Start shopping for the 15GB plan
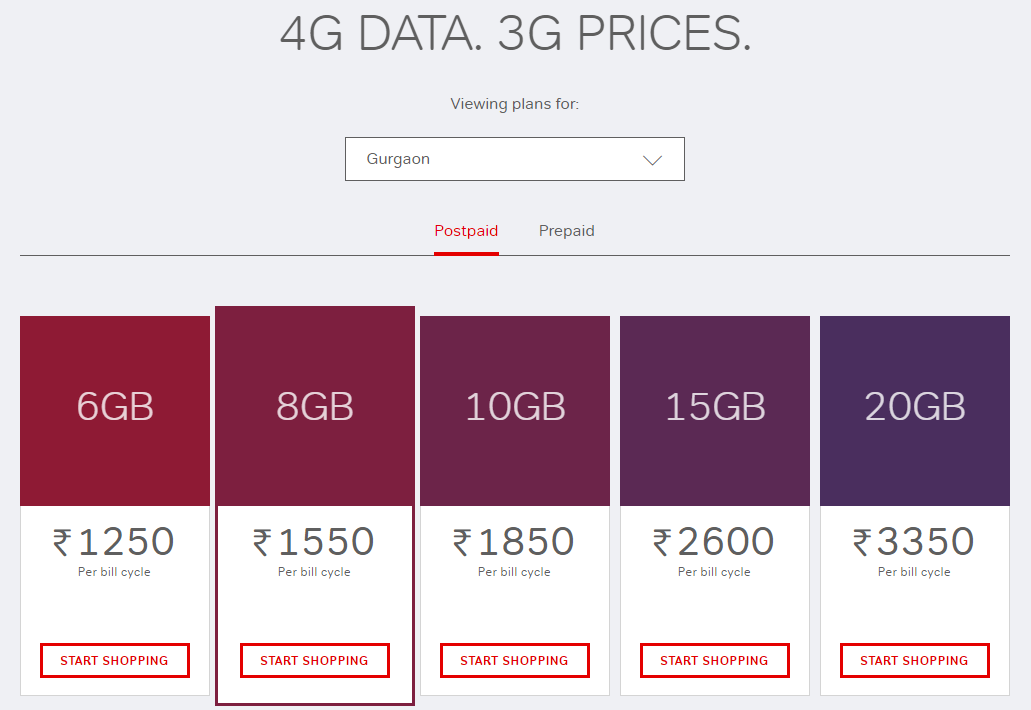 click(715, 660)
